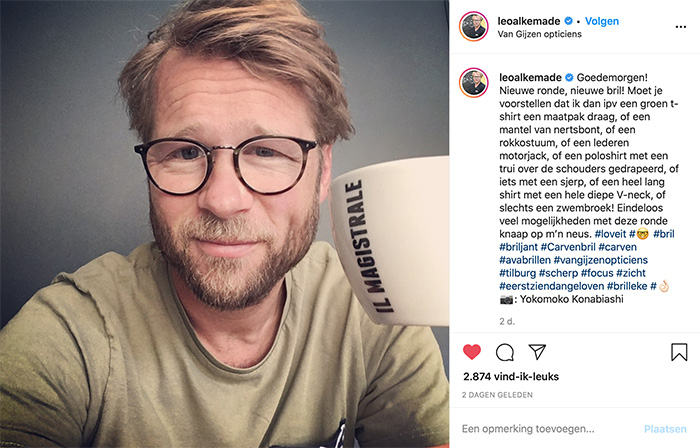Screen dimensions: 700x448
Task: Save the post with the bookmark icon
Action: point(679,352)
